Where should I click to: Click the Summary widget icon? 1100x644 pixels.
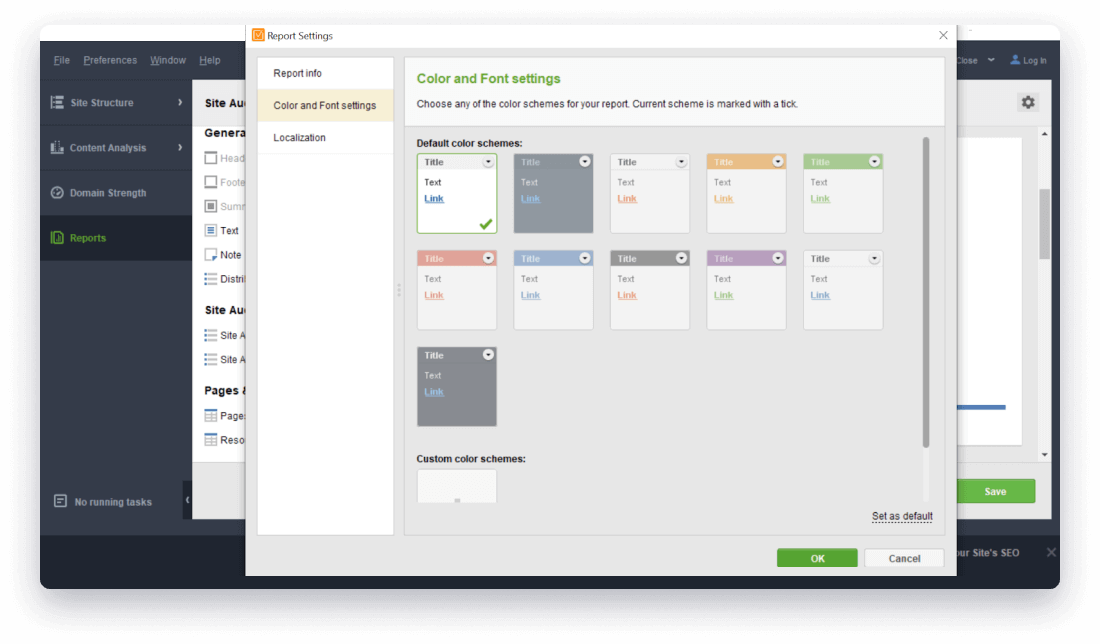tap(210, 206)
